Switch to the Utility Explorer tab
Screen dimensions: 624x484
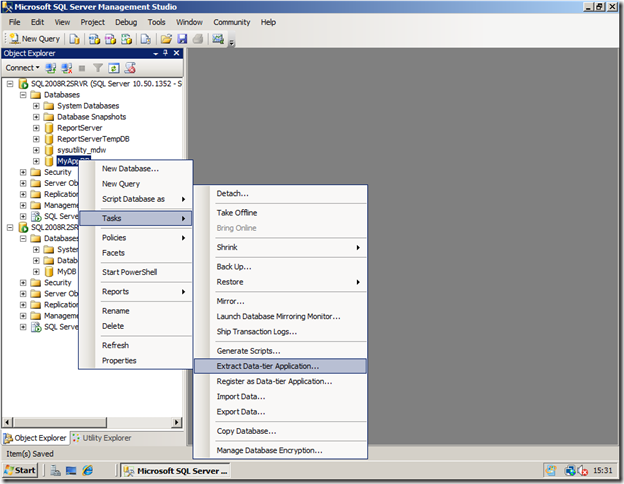(x=102, y=438)
